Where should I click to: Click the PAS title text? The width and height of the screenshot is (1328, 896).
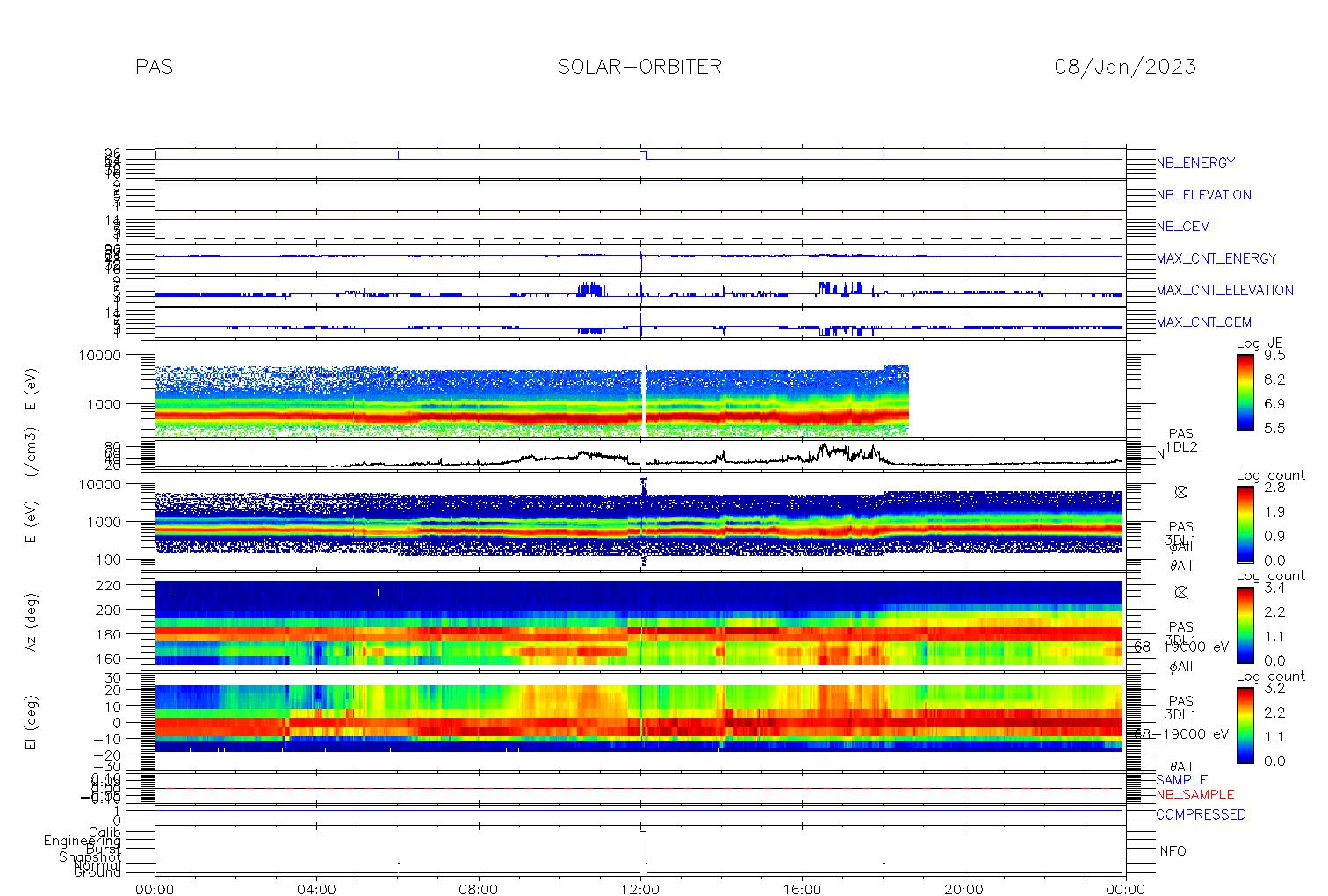155,67
